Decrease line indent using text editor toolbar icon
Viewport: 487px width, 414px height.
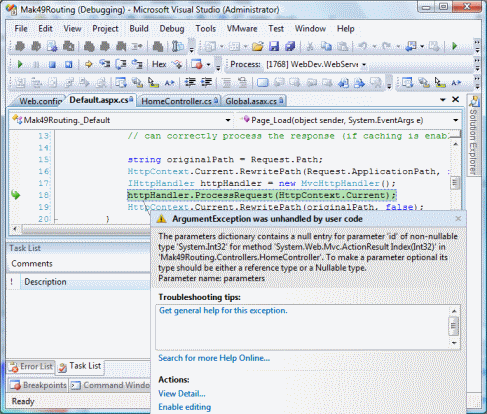pyautogui.click(x=190, y=82)
